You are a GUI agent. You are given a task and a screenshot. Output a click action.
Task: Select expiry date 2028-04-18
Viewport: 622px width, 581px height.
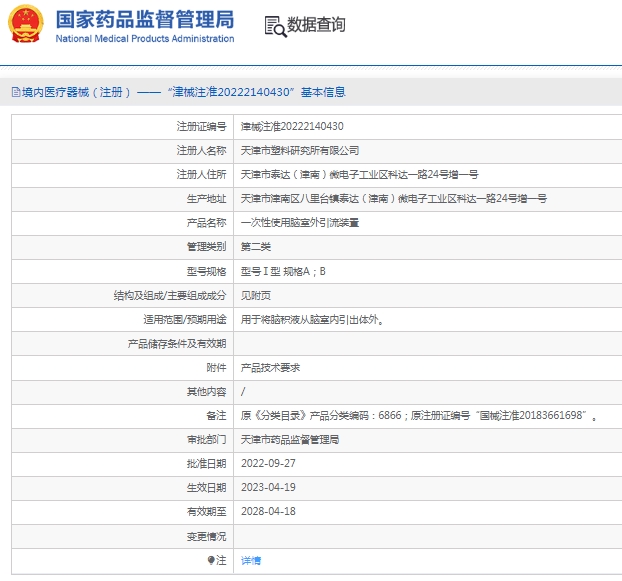click(x=268, y=512)
